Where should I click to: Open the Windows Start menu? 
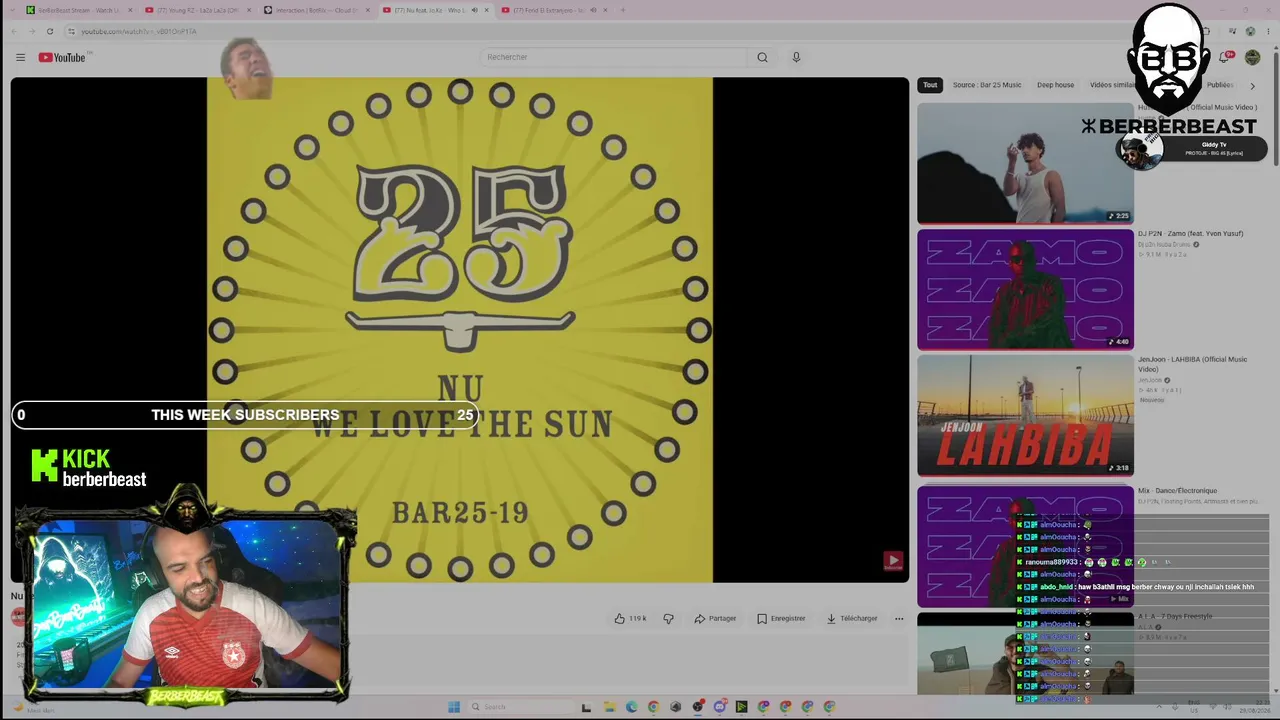coord(453,707)
